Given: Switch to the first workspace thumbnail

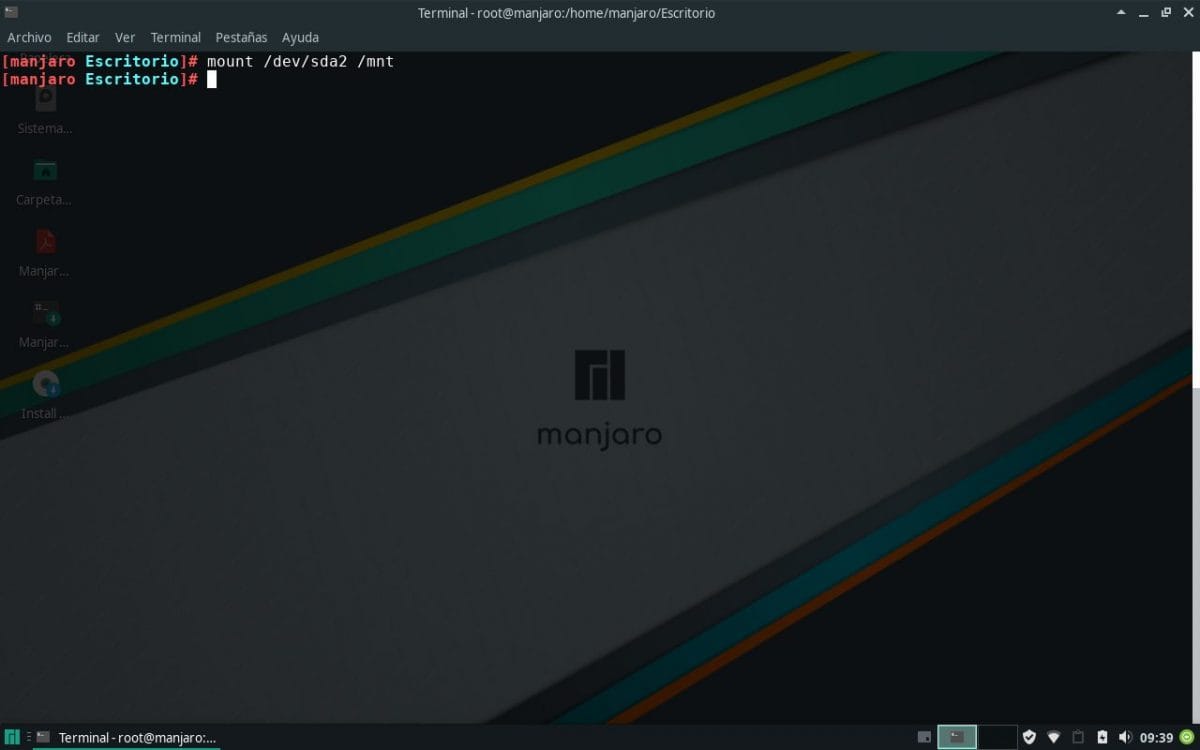Looking at the screenshot, I should (x=957, y=738).
